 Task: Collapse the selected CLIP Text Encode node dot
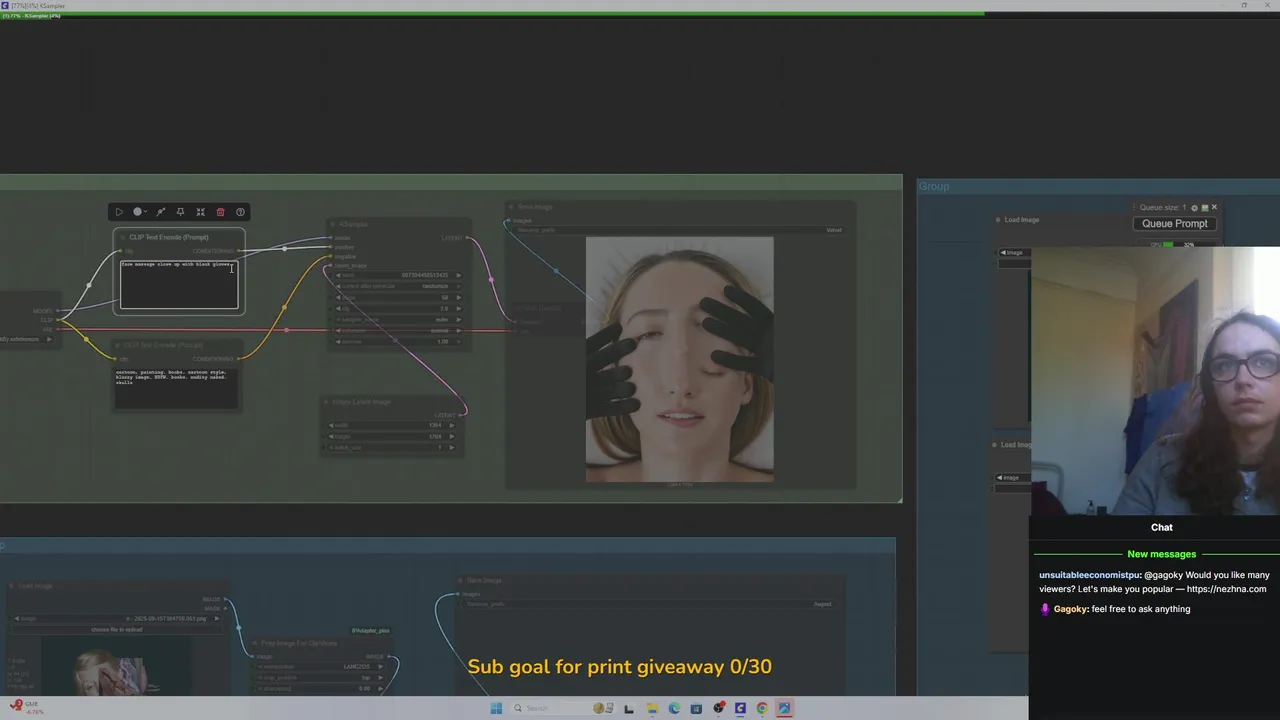(x=123, y=237)
